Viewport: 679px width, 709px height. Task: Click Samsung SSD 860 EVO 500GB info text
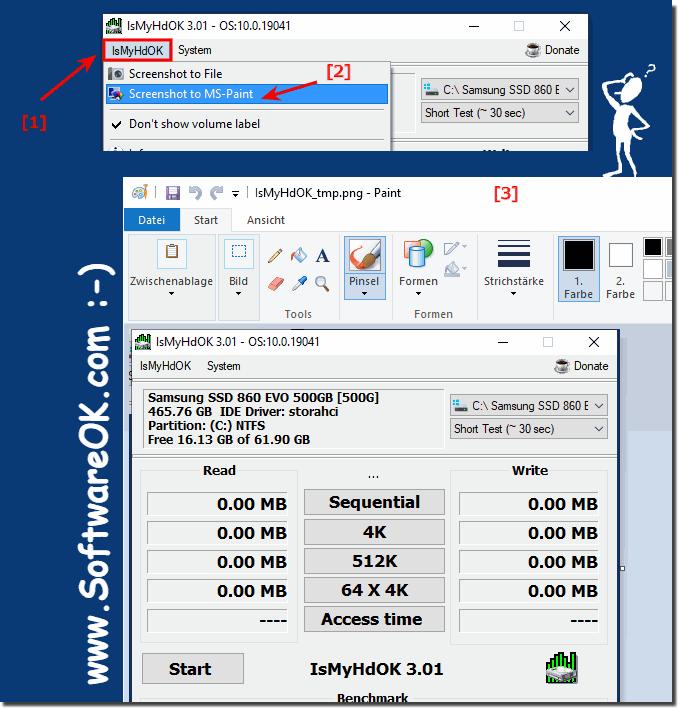tap(264, 398)
